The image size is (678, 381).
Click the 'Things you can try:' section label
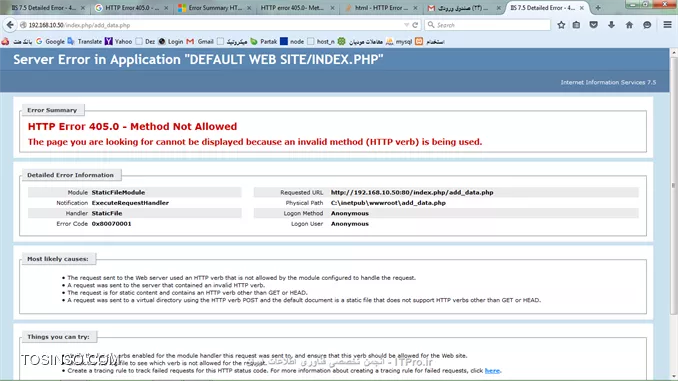point(58,336)
